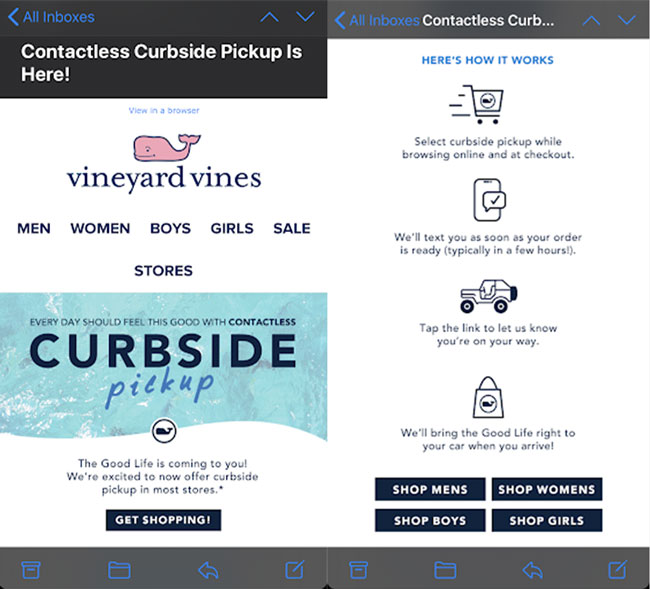Tap the reply arrow in left toolbar
Viewport: 650px width, 589px height.
208,569
